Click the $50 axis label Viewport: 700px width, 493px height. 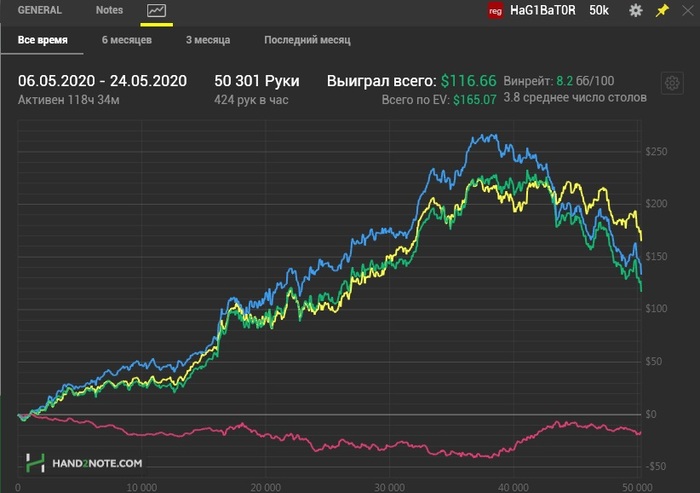[x=654, y=362]
